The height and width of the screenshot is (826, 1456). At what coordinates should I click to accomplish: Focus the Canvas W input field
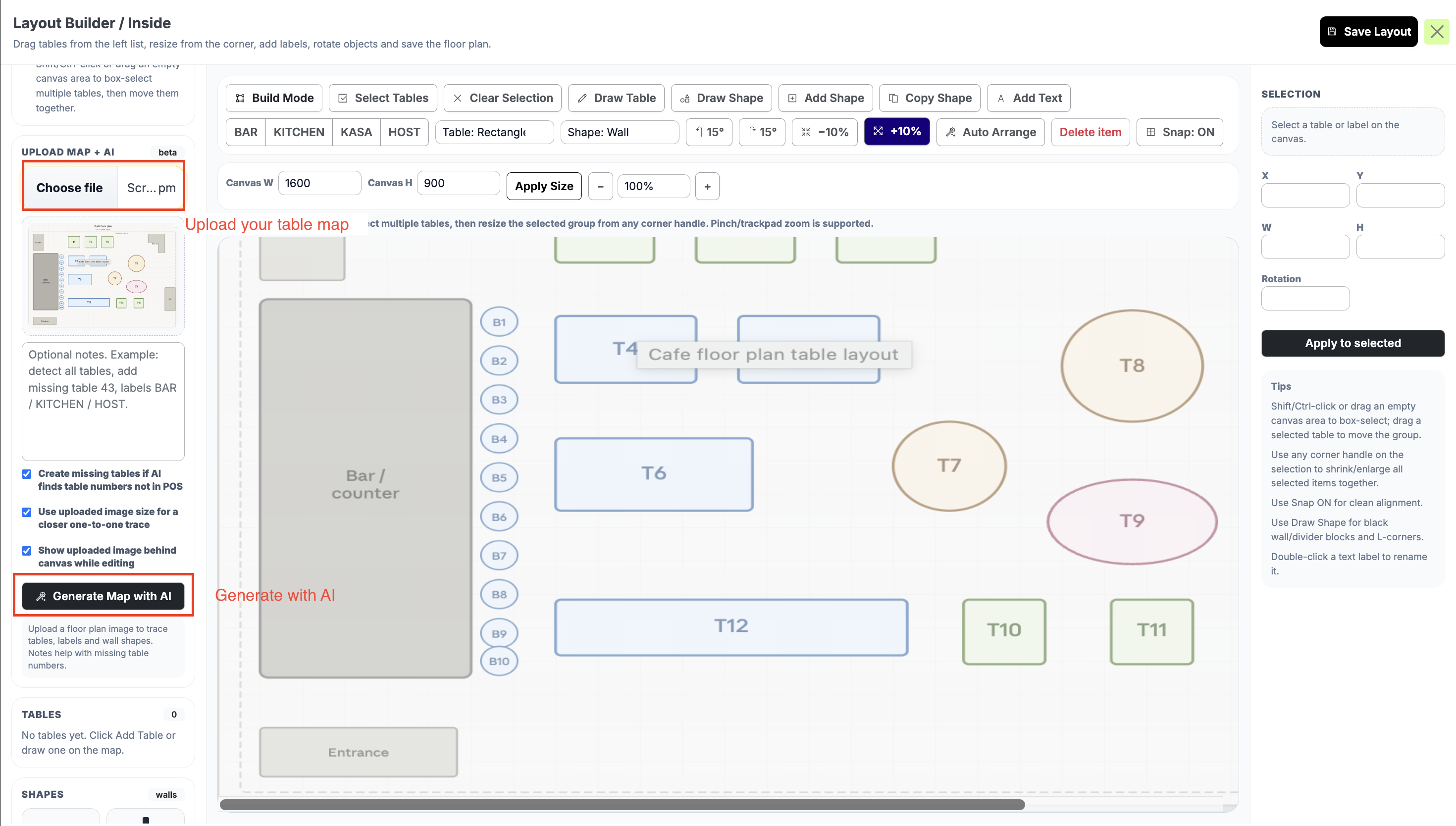319,183
